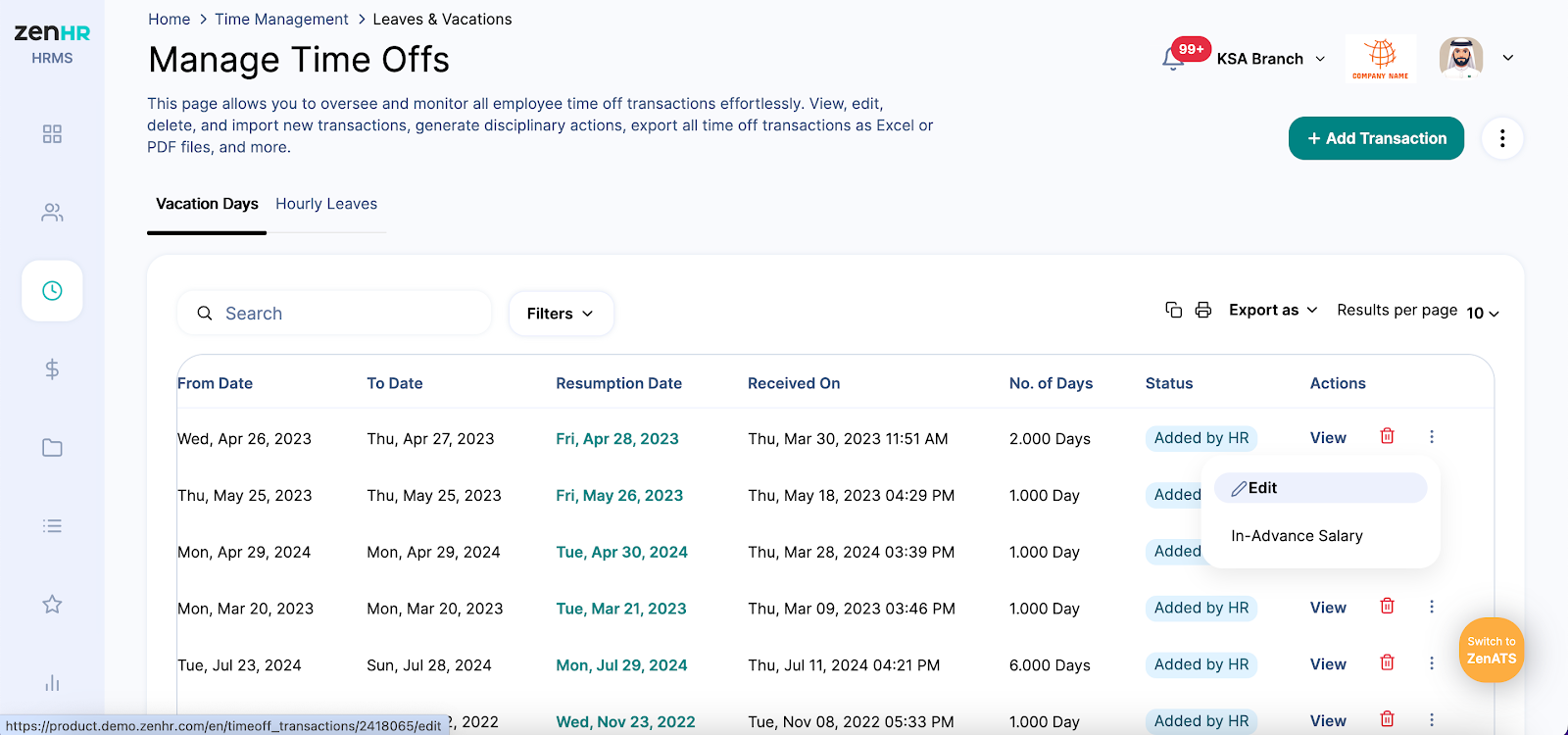This screenshot has height=735, width=1568.
Task: Open the Export as dropdown
Action: (x=1273, y=310)
